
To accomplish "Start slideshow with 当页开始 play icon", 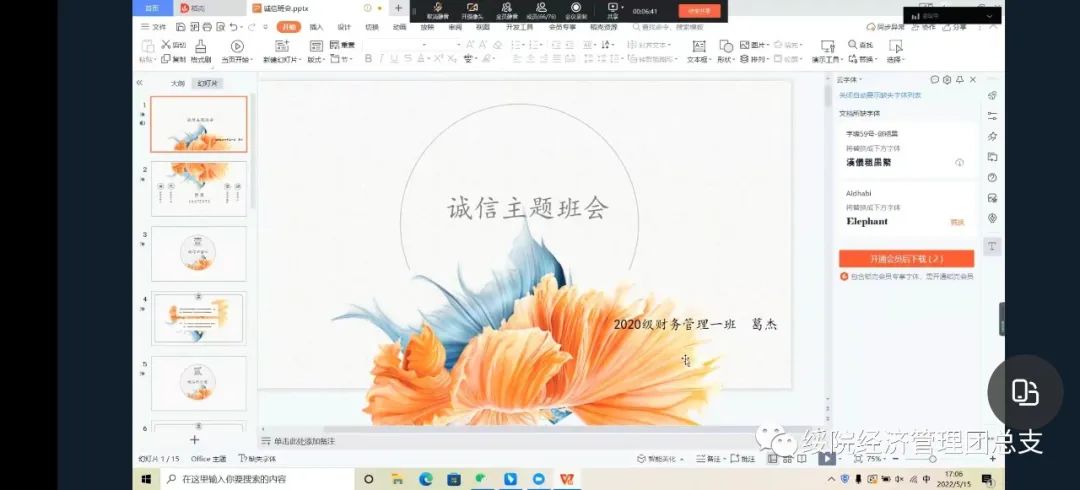I will [237, 46].
